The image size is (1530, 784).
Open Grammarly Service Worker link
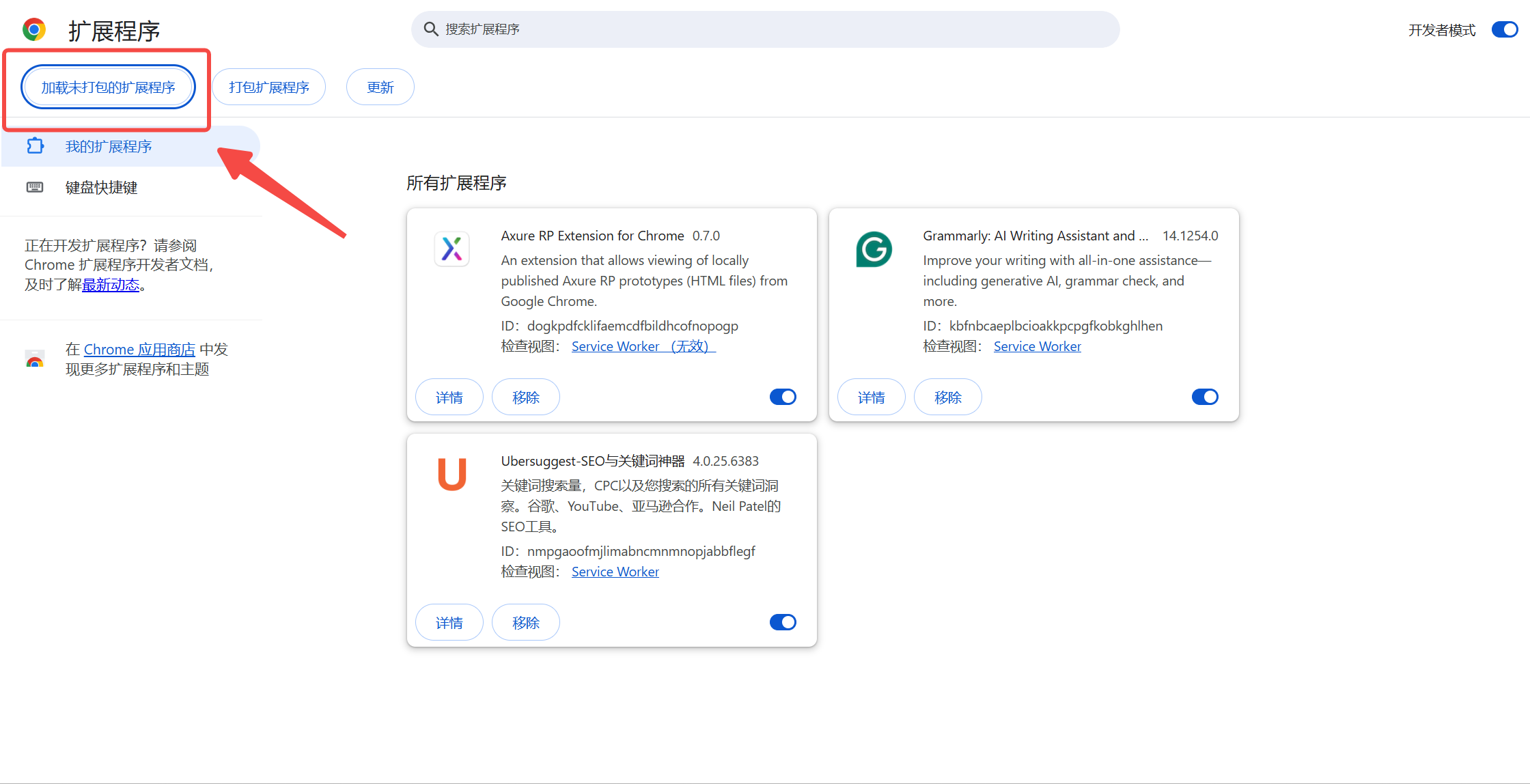(x=1037, y=346)
